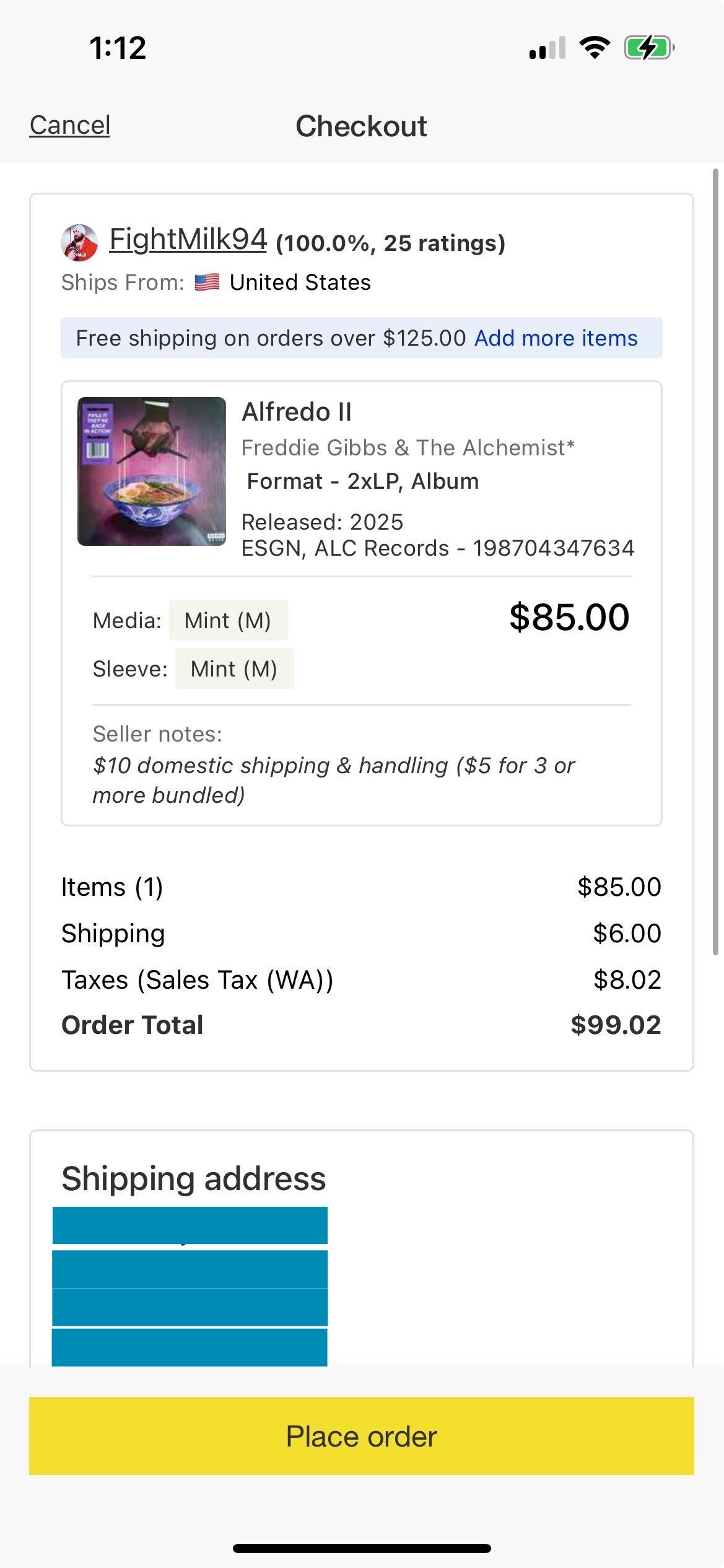The width and height of the screenshot is (724, 1568).
Task: Click the Place order button
Action: pos(362,1436)
